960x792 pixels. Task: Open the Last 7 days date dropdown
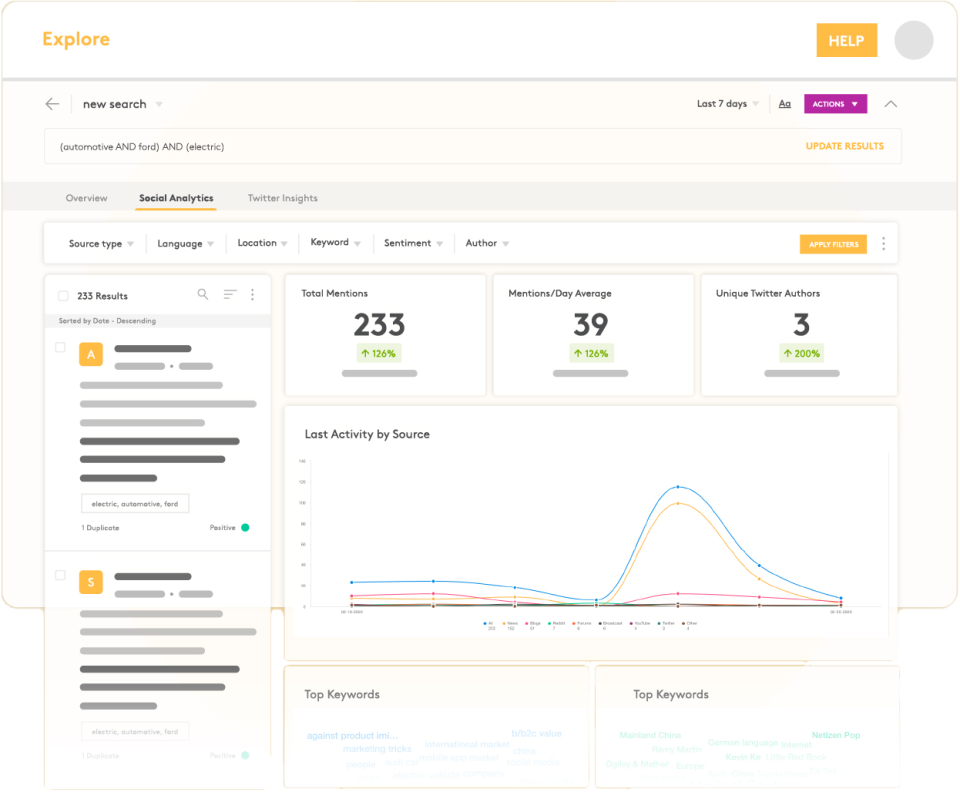(727, 104)
